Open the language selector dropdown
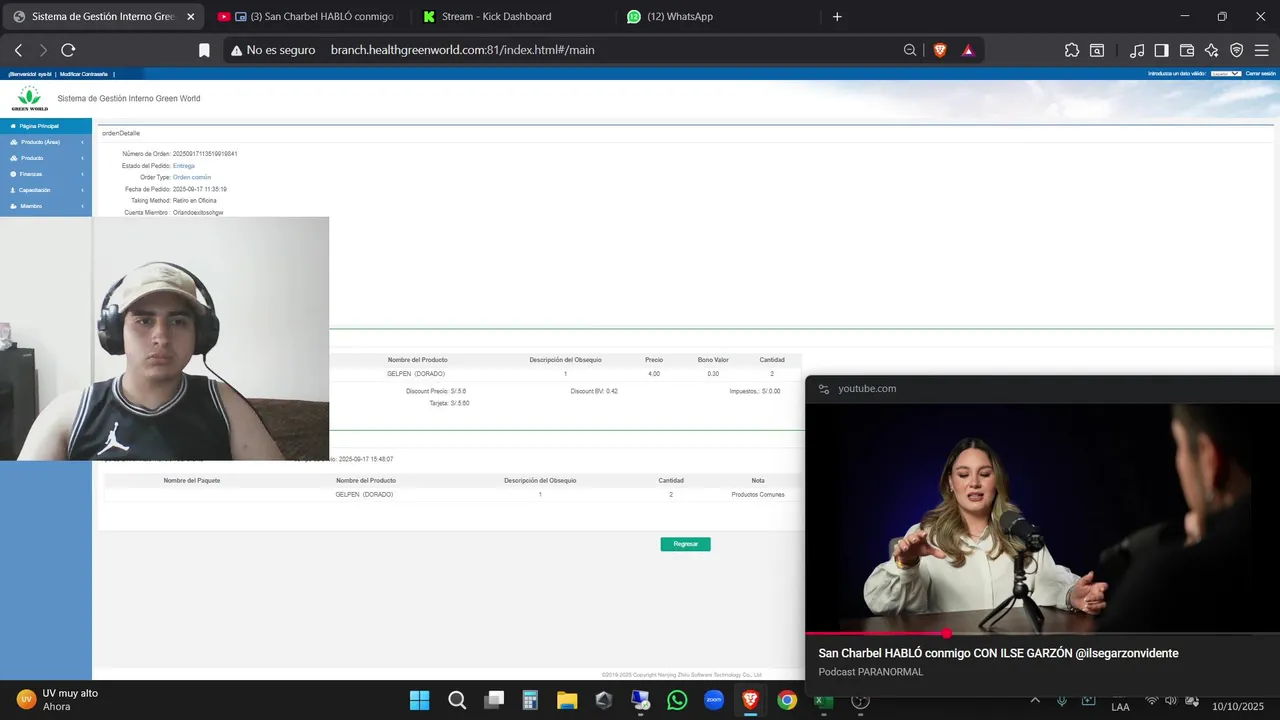Viewport: 1280px width, 720px height. click(x=1226, y=73)
